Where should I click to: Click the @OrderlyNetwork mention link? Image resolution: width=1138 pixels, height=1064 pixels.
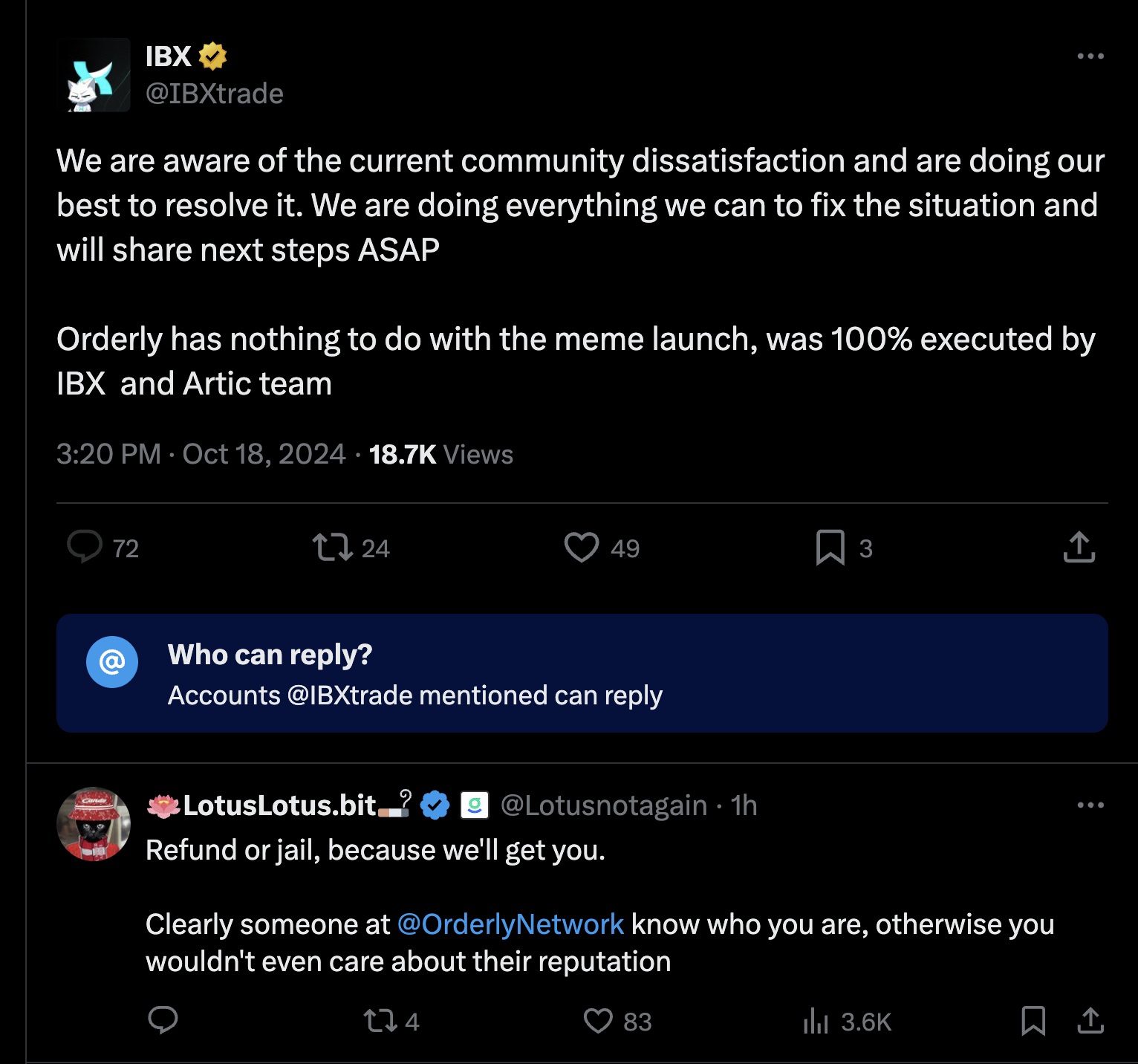(x=510, y=924)
